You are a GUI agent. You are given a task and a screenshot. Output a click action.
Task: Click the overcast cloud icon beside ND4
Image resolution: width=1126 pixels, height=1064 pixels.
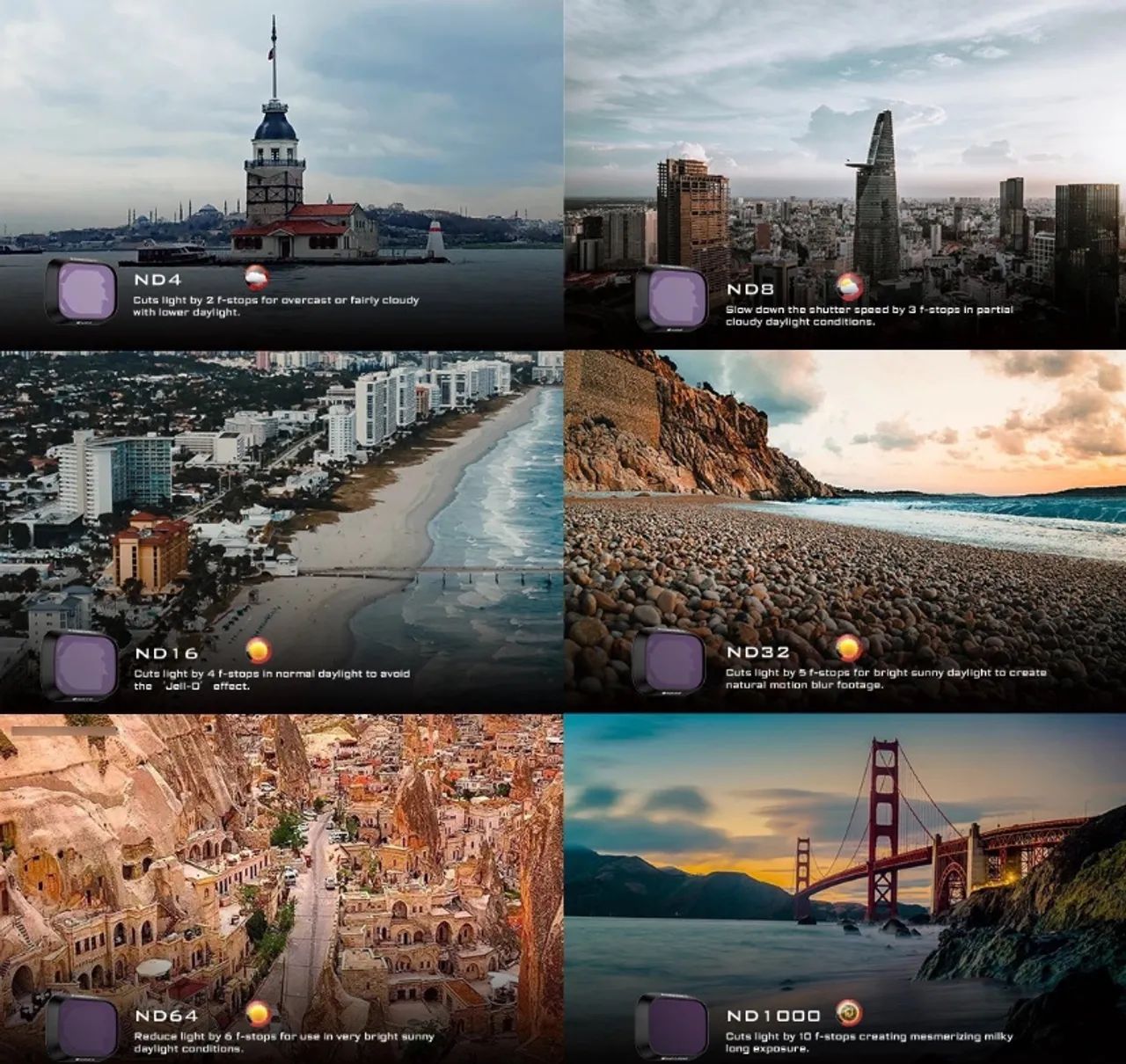257,279
